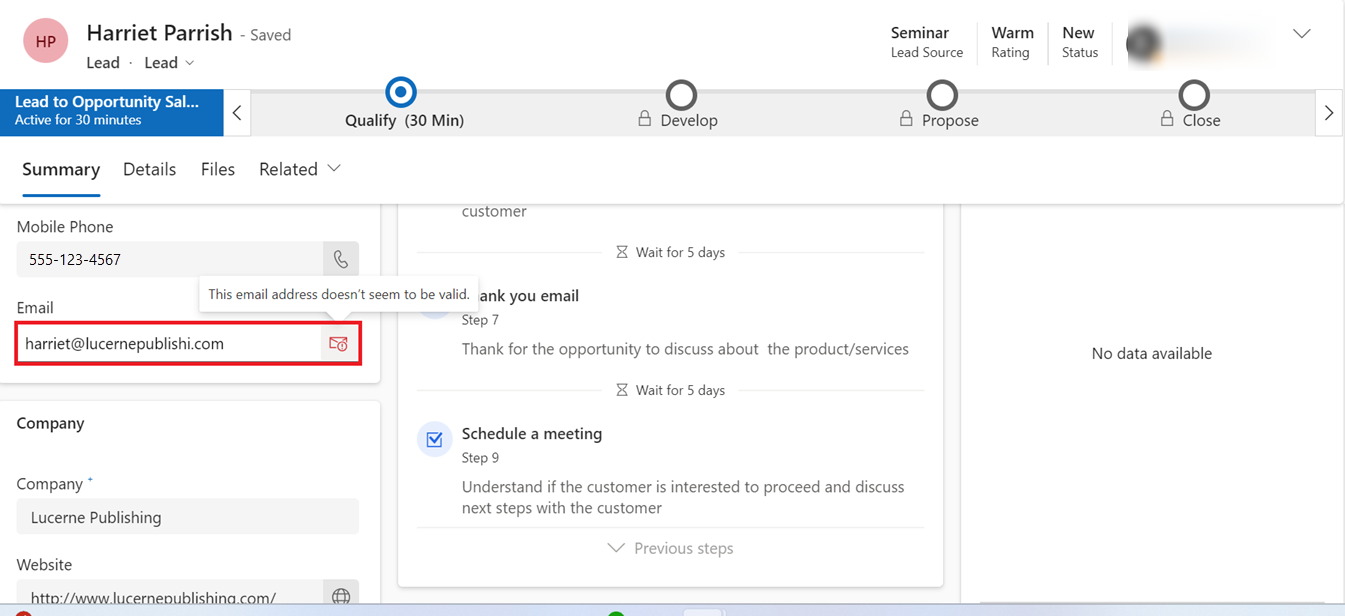This screenshot has width=1345, height=616.
Task: Select the Qualify stage circle
Action: coord(401,93)
